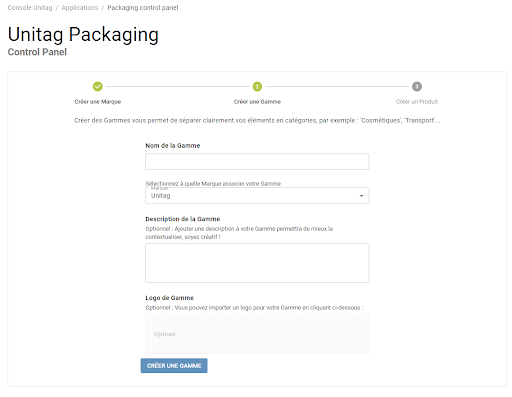The width and height of the screenshot is (512, 397).
Task: Click the Nom de la Gamme label
Action: point(173,146)
